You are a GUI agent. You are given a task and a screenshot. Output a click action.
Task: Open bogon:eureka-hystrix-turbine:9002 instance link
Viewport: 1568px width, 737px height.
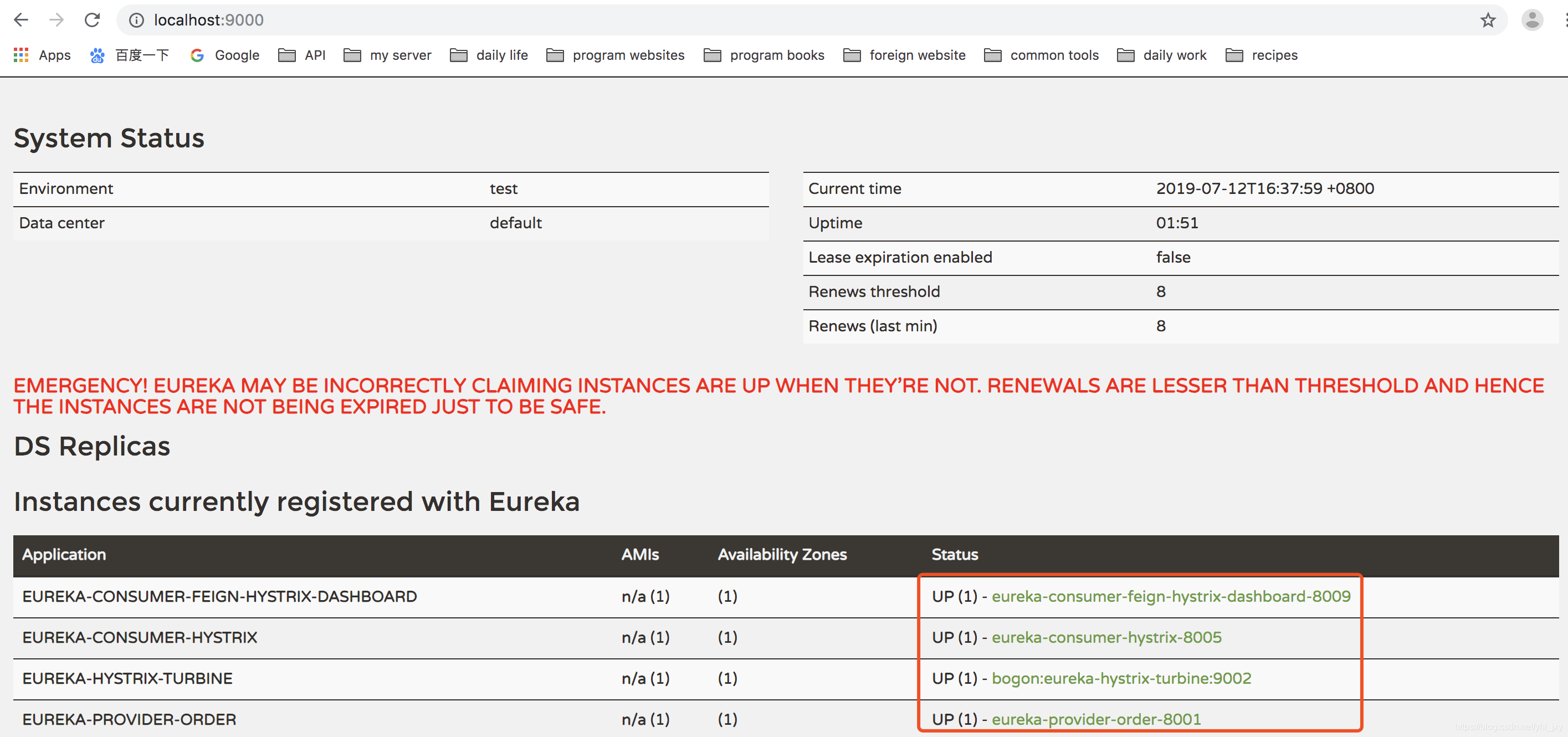pos(1121,678)
